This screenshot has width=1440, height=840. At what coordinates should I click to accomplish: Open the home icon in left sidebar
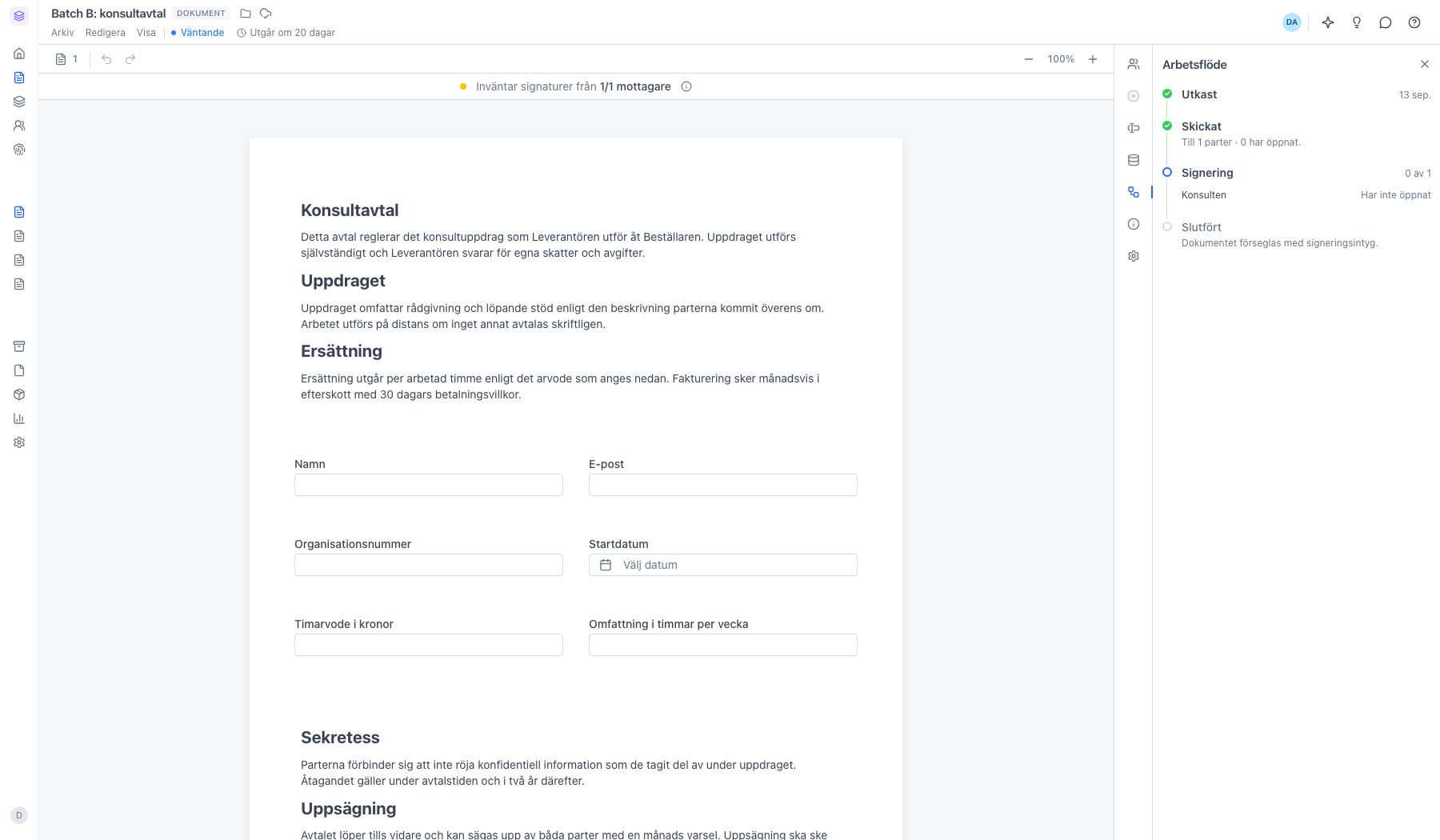pos(19,54)
